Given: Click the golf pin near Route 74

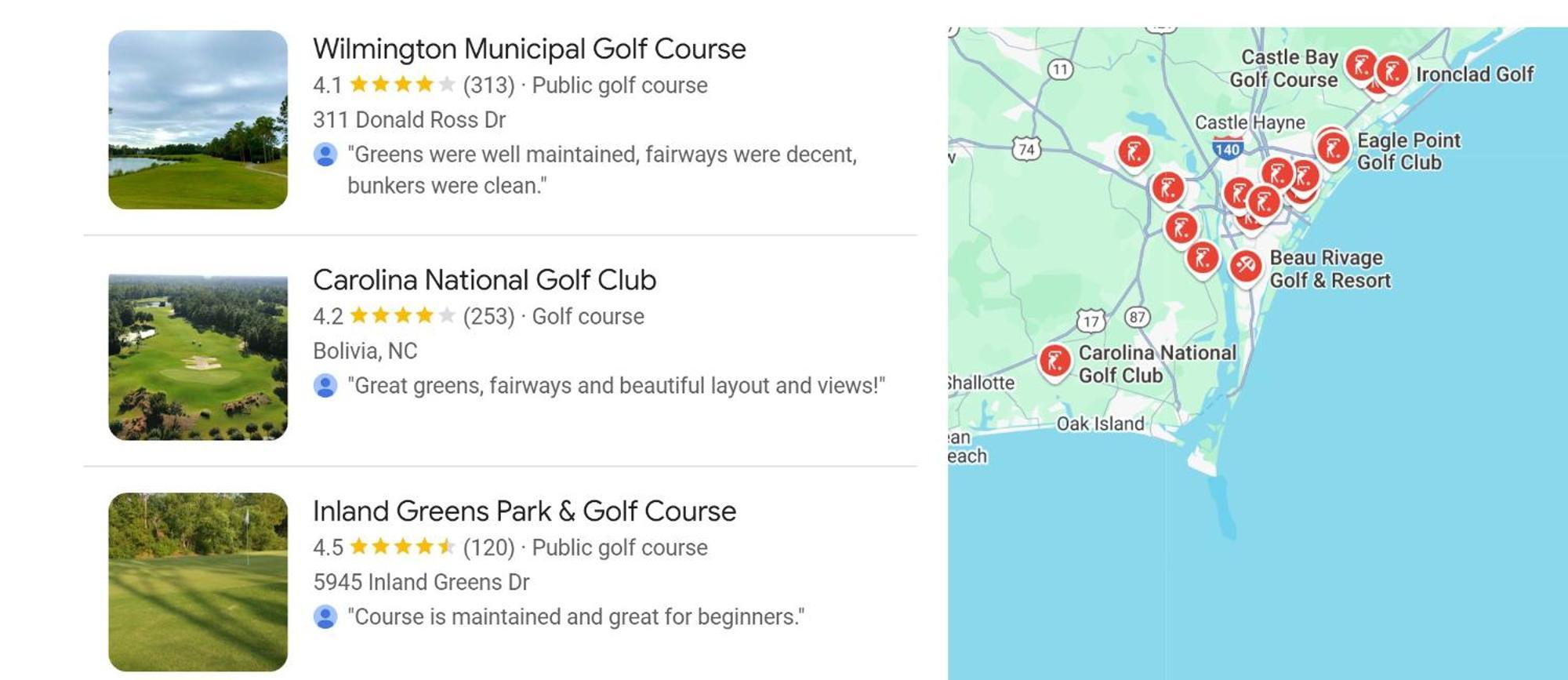Looking at the screenshot, I should (x=1134, y=153).
